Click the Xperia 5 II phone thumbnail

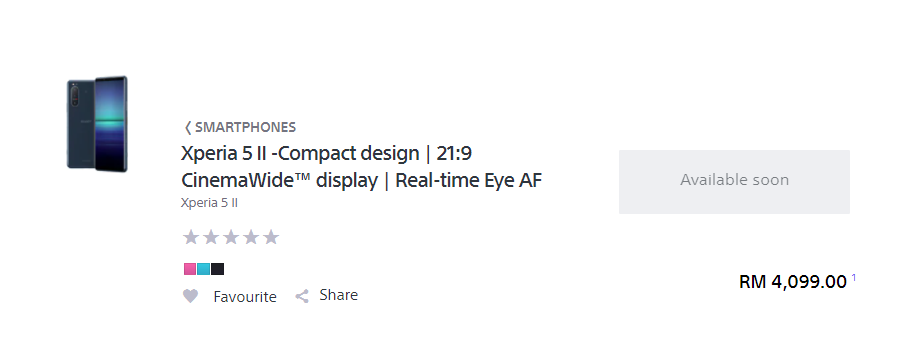tap(97, 124)
